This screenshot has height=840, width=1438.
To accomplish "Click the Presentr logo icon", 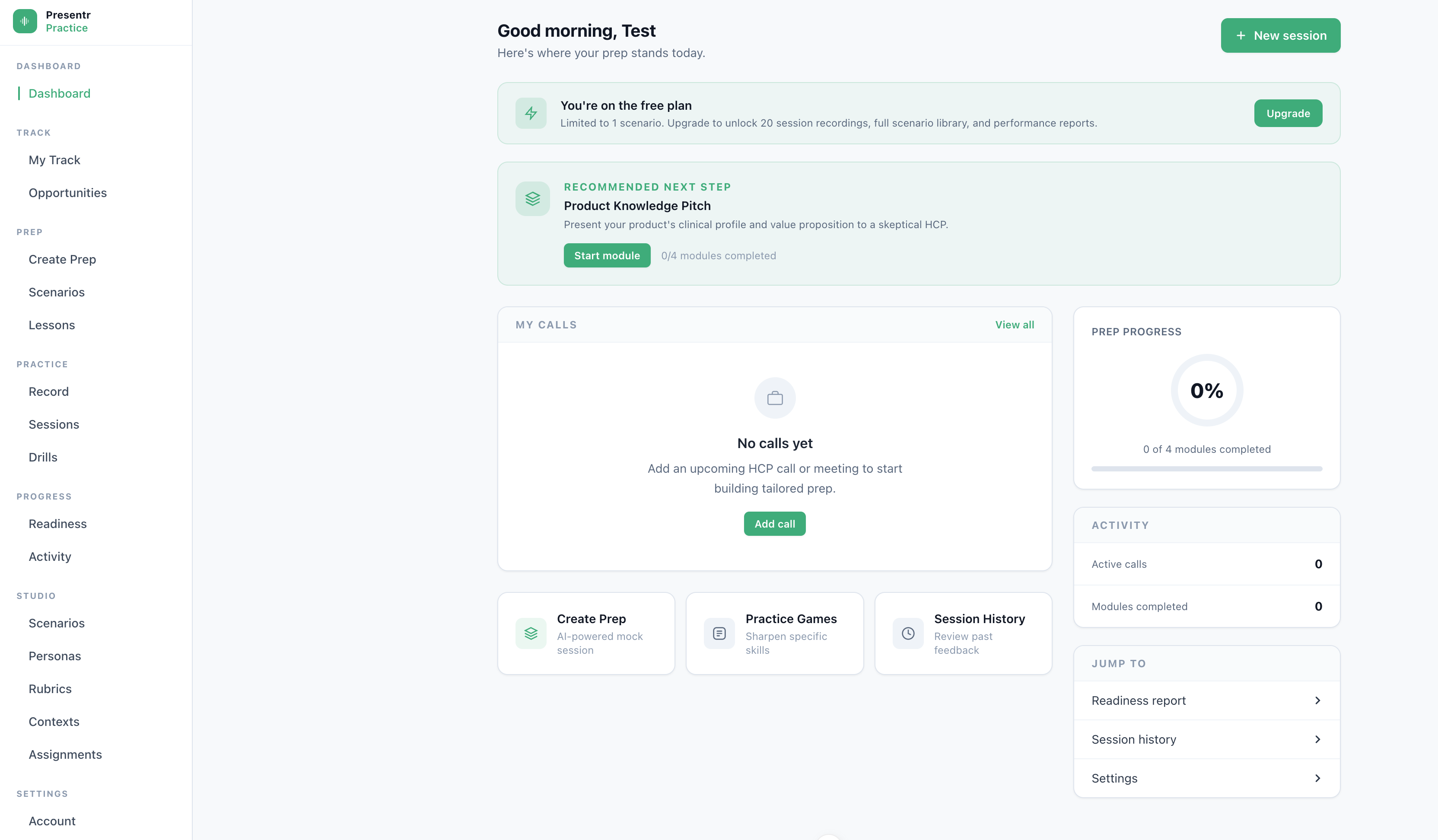I will [25, 21].
